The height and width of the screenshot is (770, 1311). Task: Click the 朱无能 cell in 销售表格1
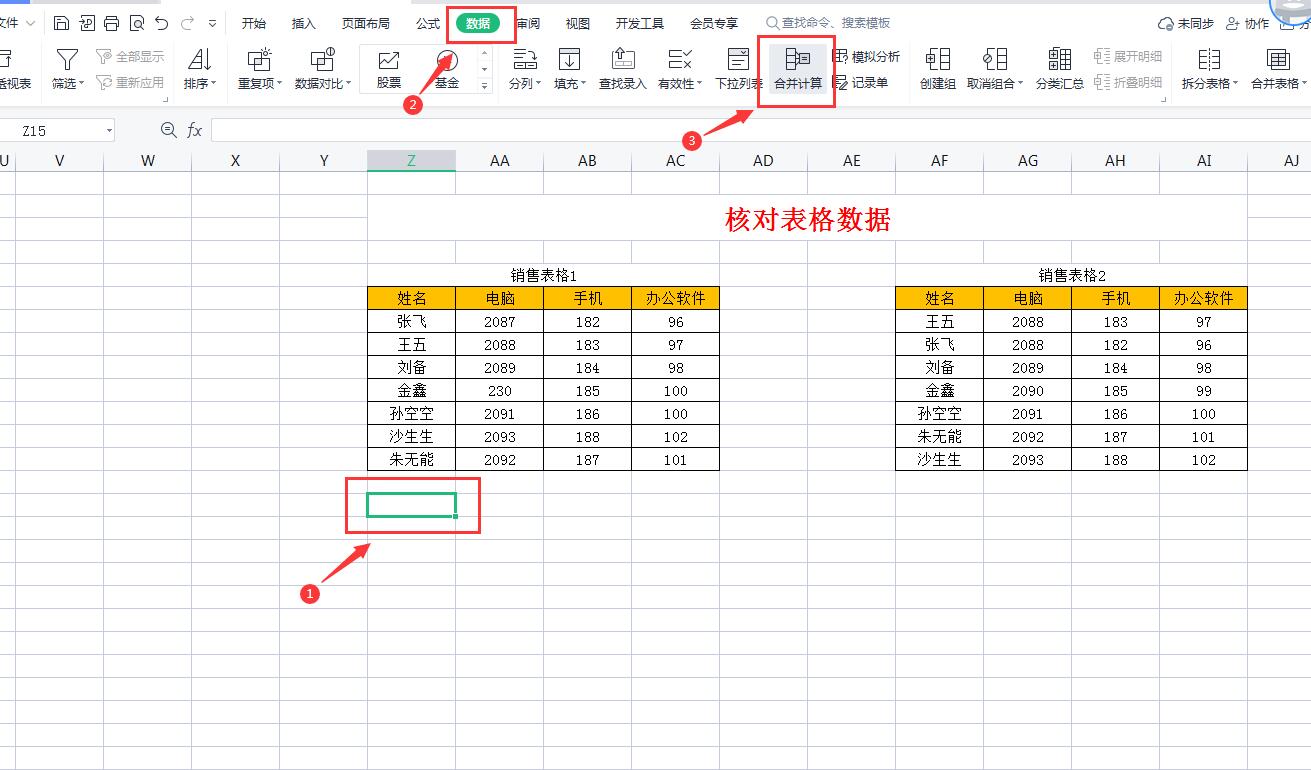(412, 459)
